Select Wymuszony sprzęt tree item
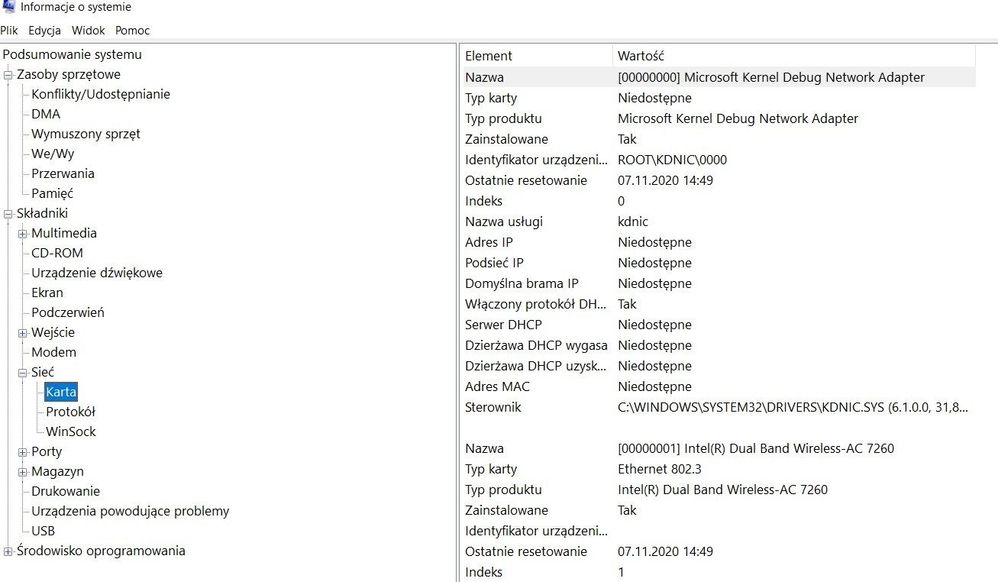The height and width of the screenshot is (582, 998). pos(85,134)
